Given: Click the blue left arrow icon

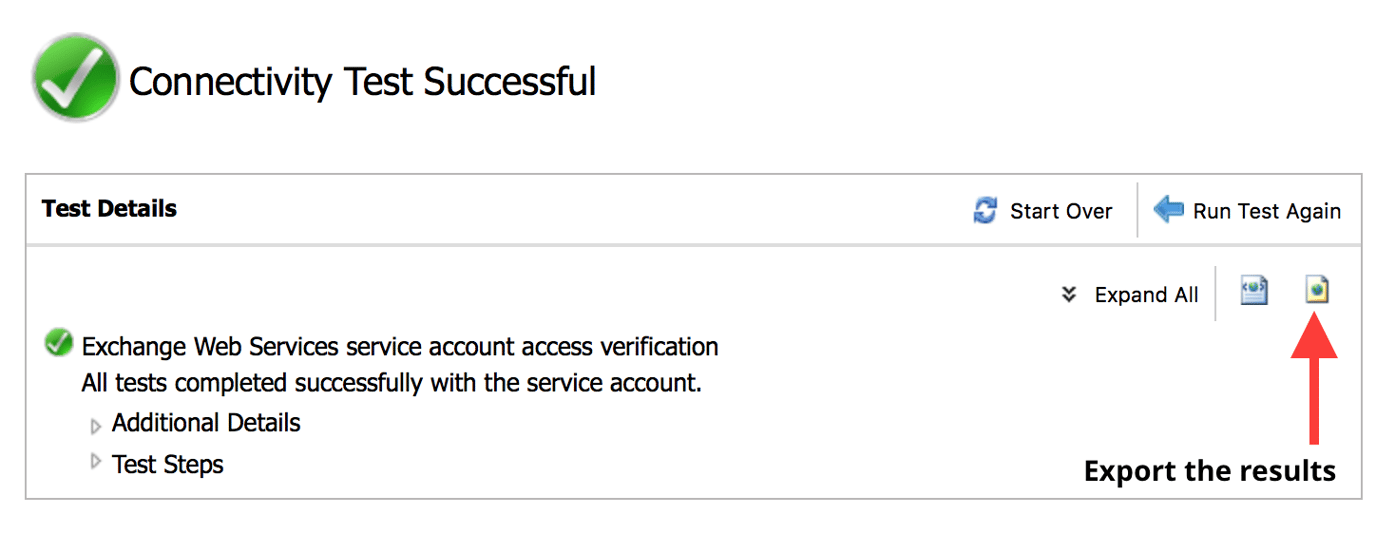Looking at the screenshot, I should 1169,210.
